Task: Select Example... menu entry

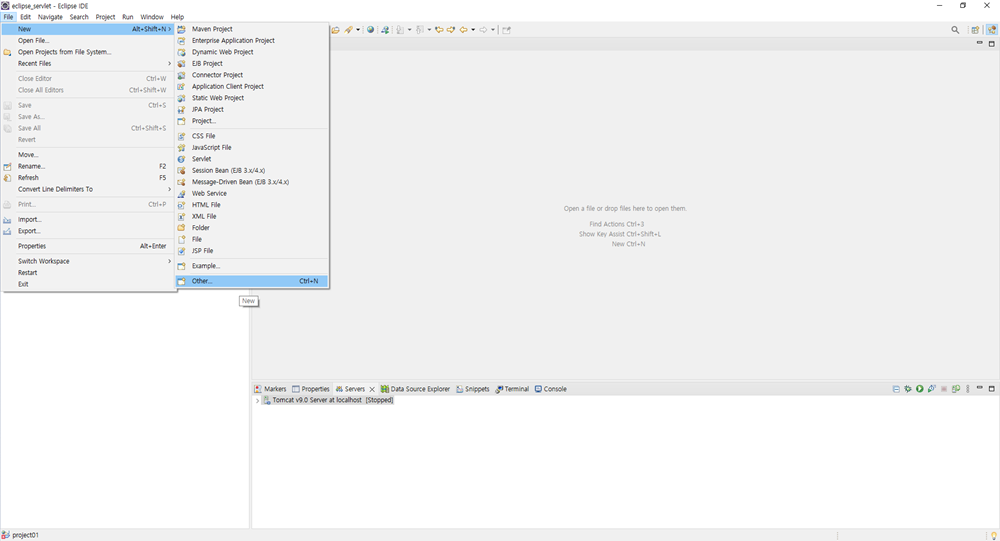Action: tap(252, 265)
